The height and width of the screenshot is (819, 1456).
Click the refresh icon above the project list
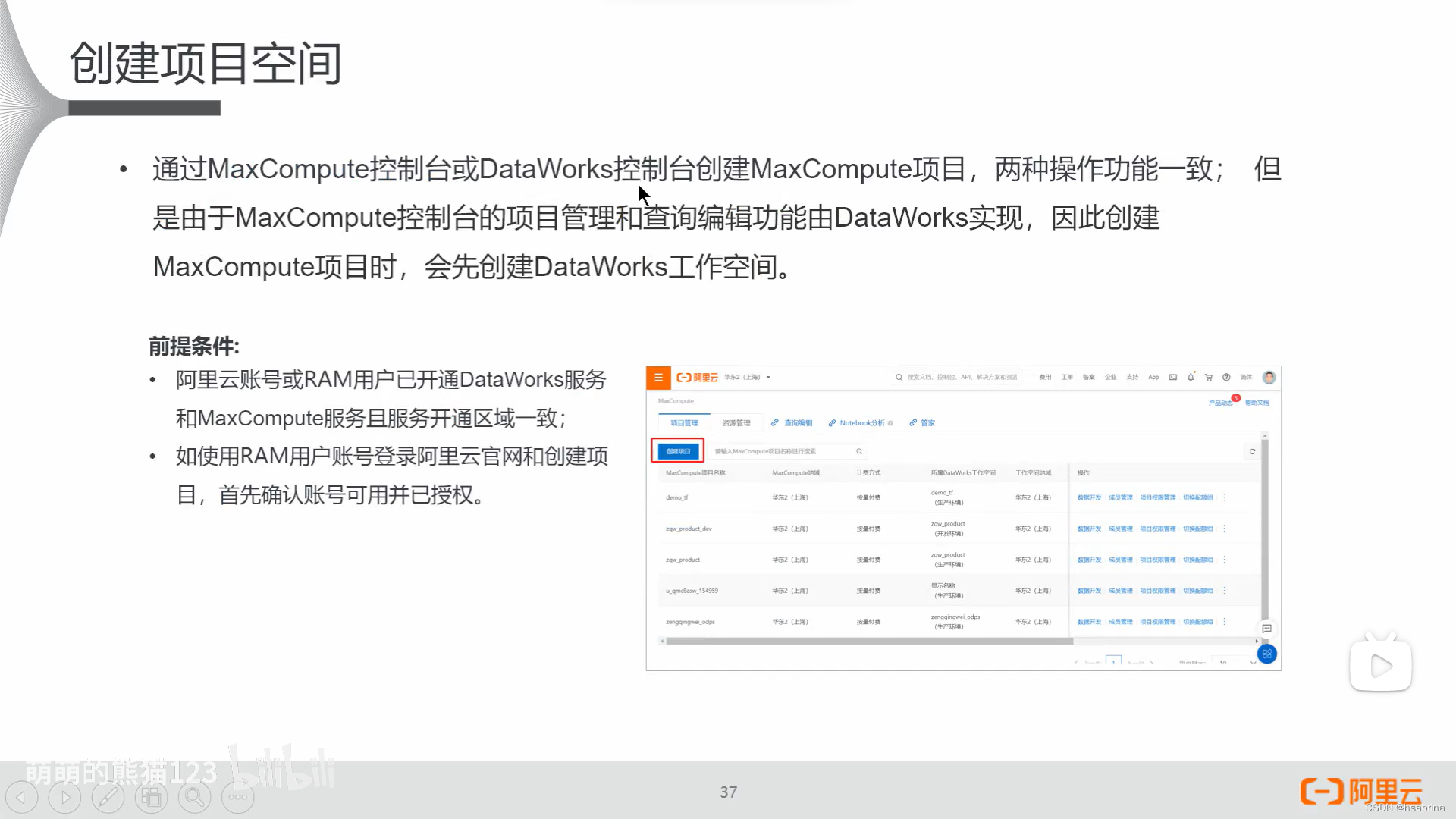pyautogui.click(x=1252, y=451)
